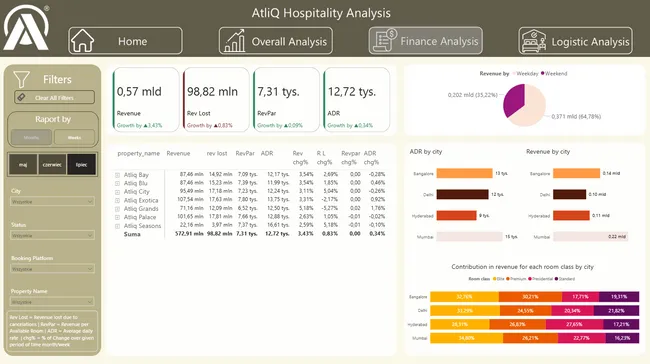Click the hotel bed icon beside Logistic Analysis

coord(534,41)
